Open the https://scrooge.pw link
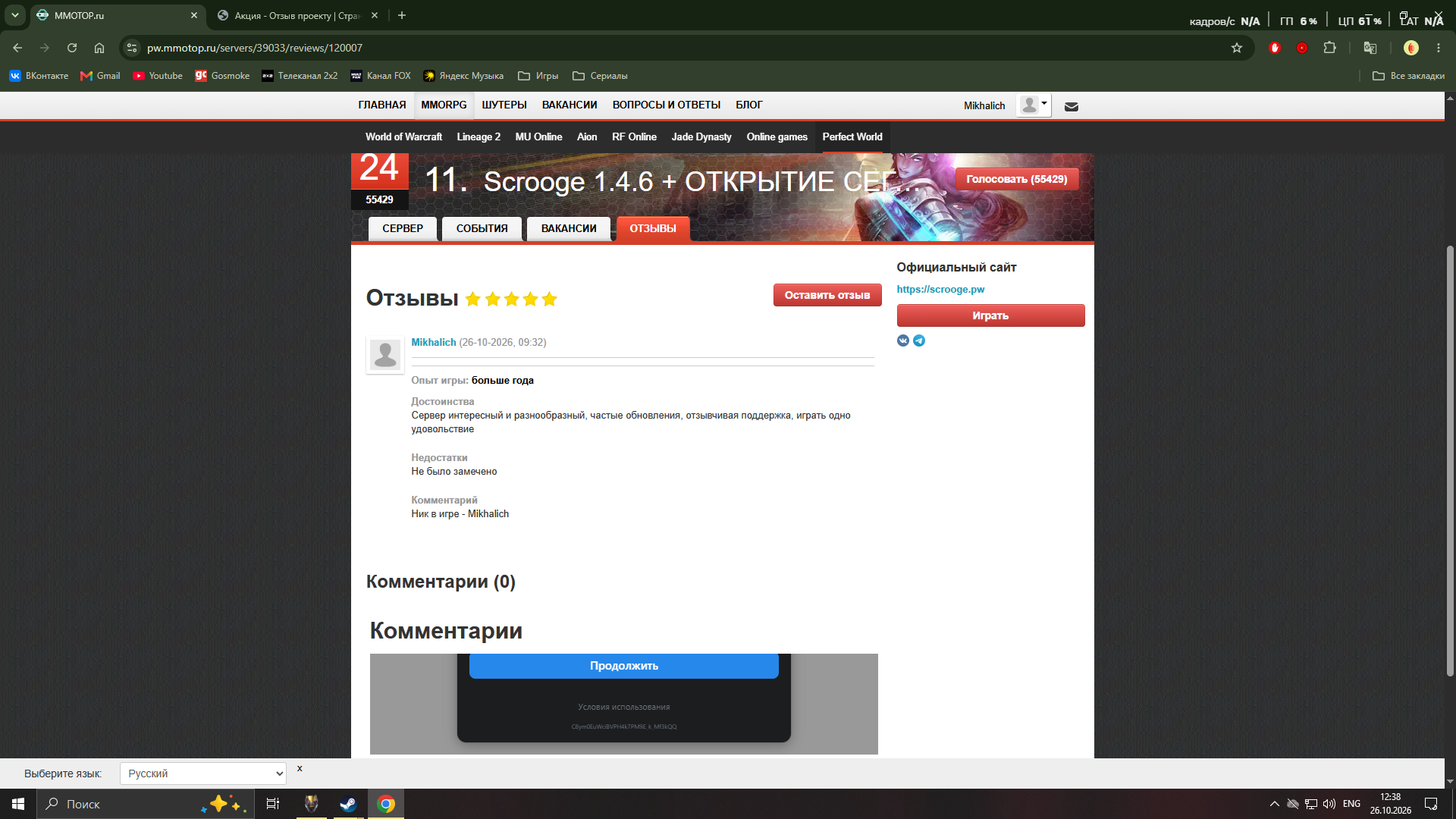 (x=940, y=290)
